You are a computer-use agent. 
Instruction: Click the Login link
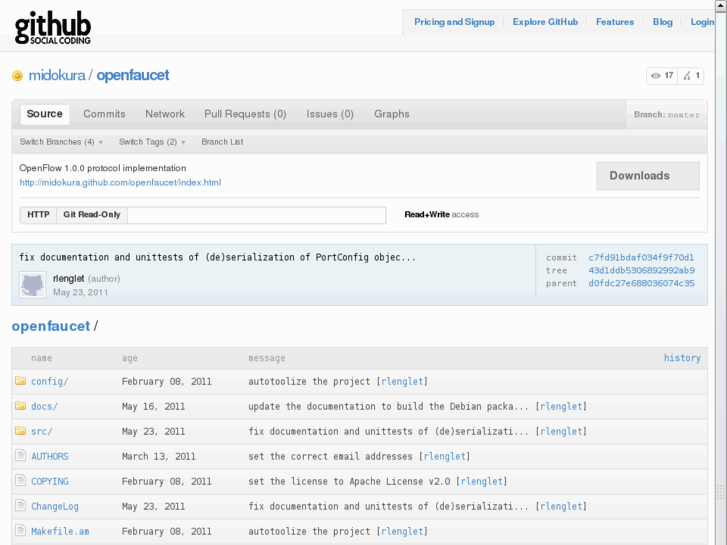(x=702, y=22)
